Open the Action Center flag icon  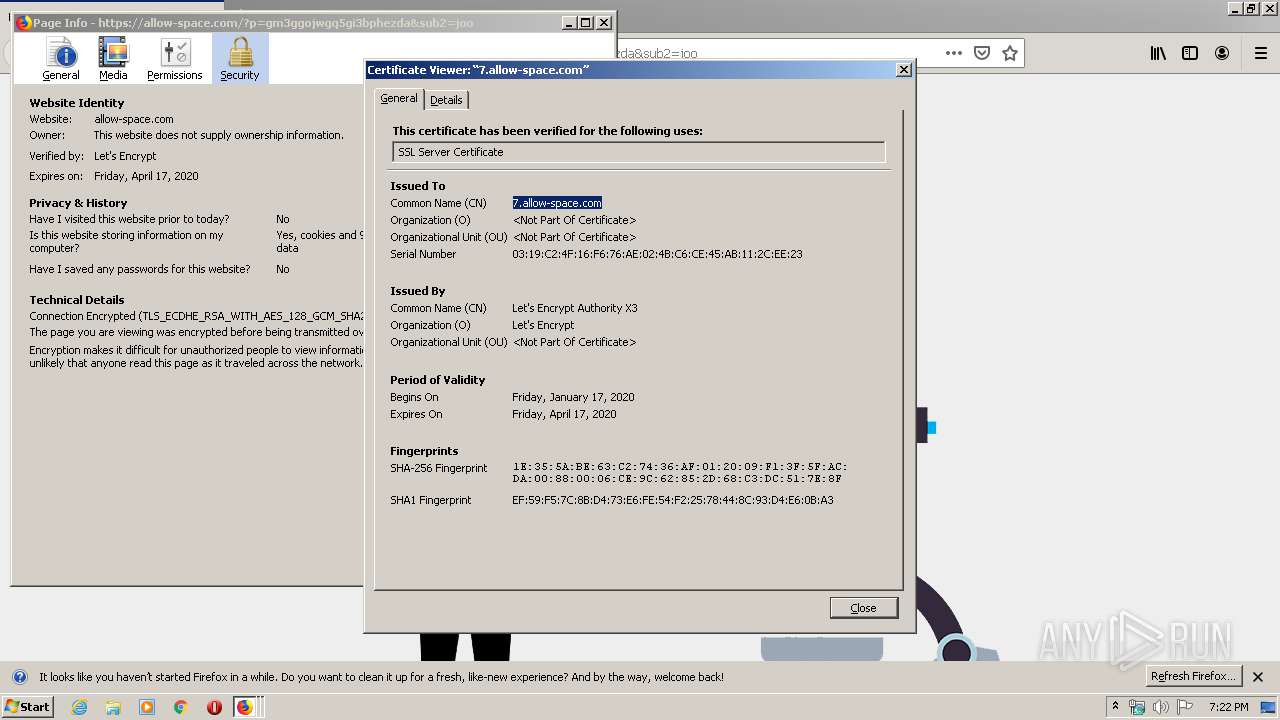[1185, 707]
